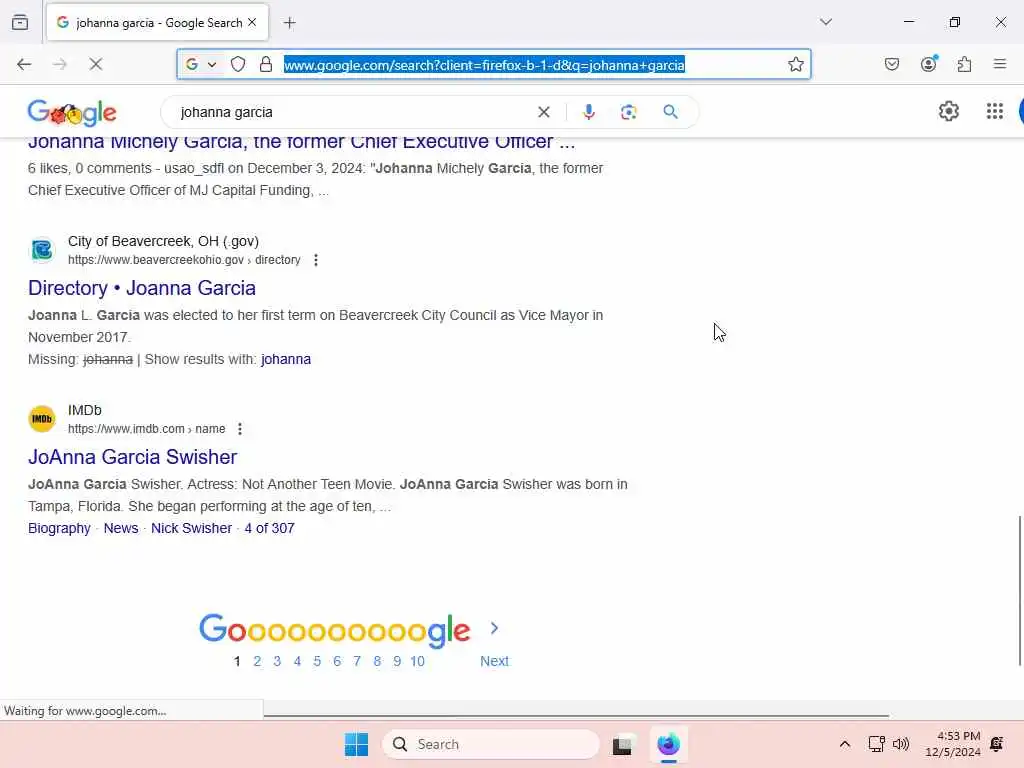This screenshot has height=768, width=1024.
Task: Go to results page 7
Action: pos(357,662)
